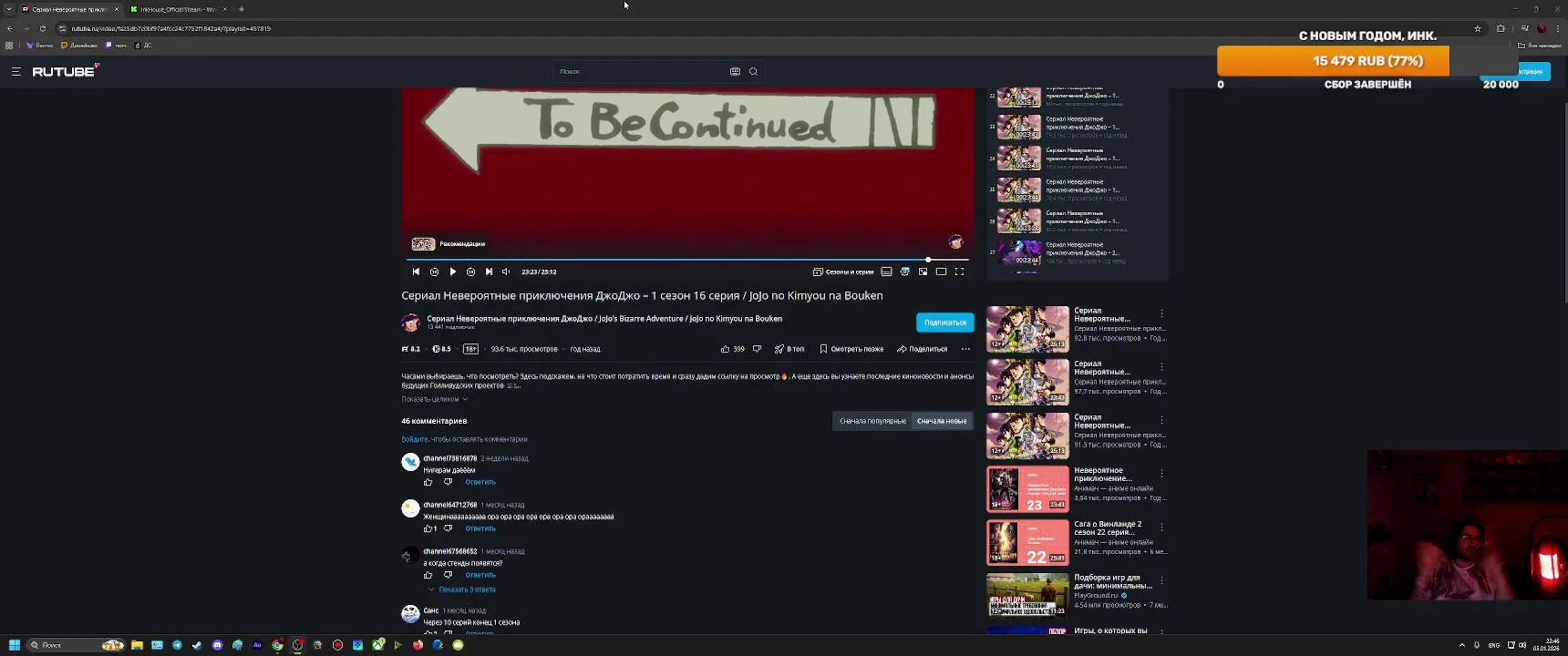Screen dimensions: 1568x656
Task: Sort comments by Сначала популярные
Action: click(872, 421)
